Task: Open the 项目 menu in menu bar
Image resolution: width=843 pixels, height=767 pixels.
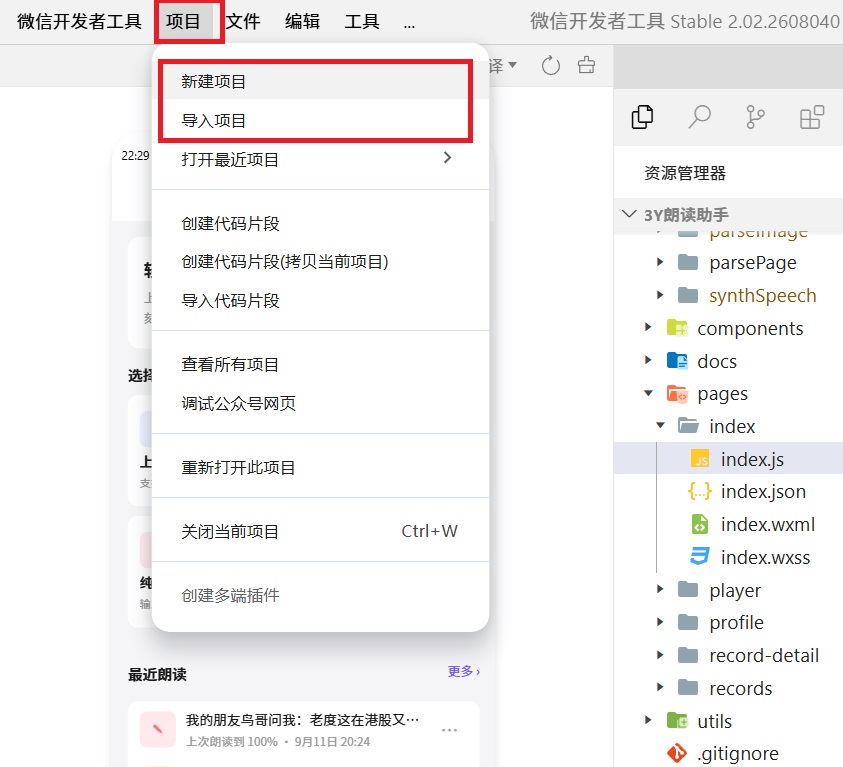Action: (183, 21)
